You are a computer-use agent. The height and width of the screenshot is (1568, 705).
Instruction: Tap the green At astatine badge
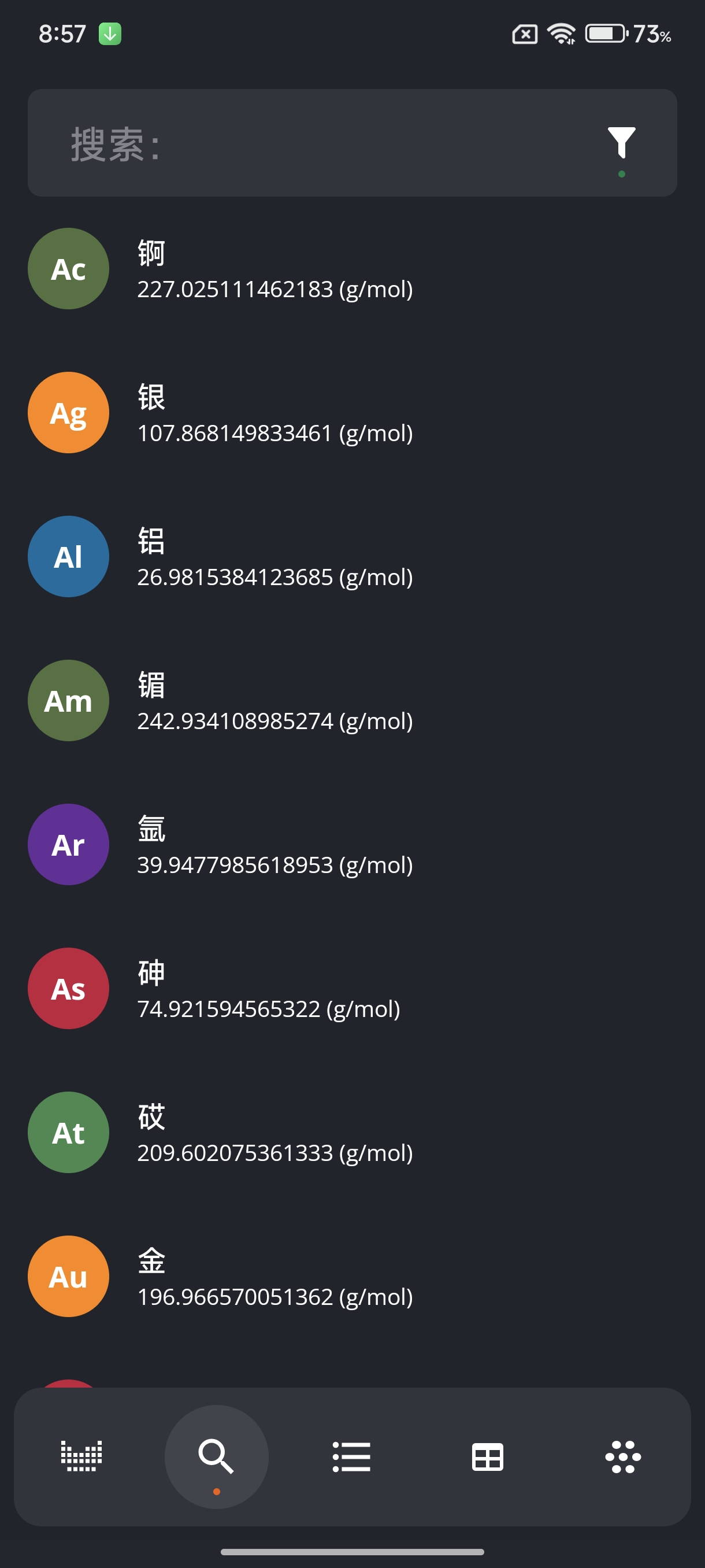[69, 1132]
